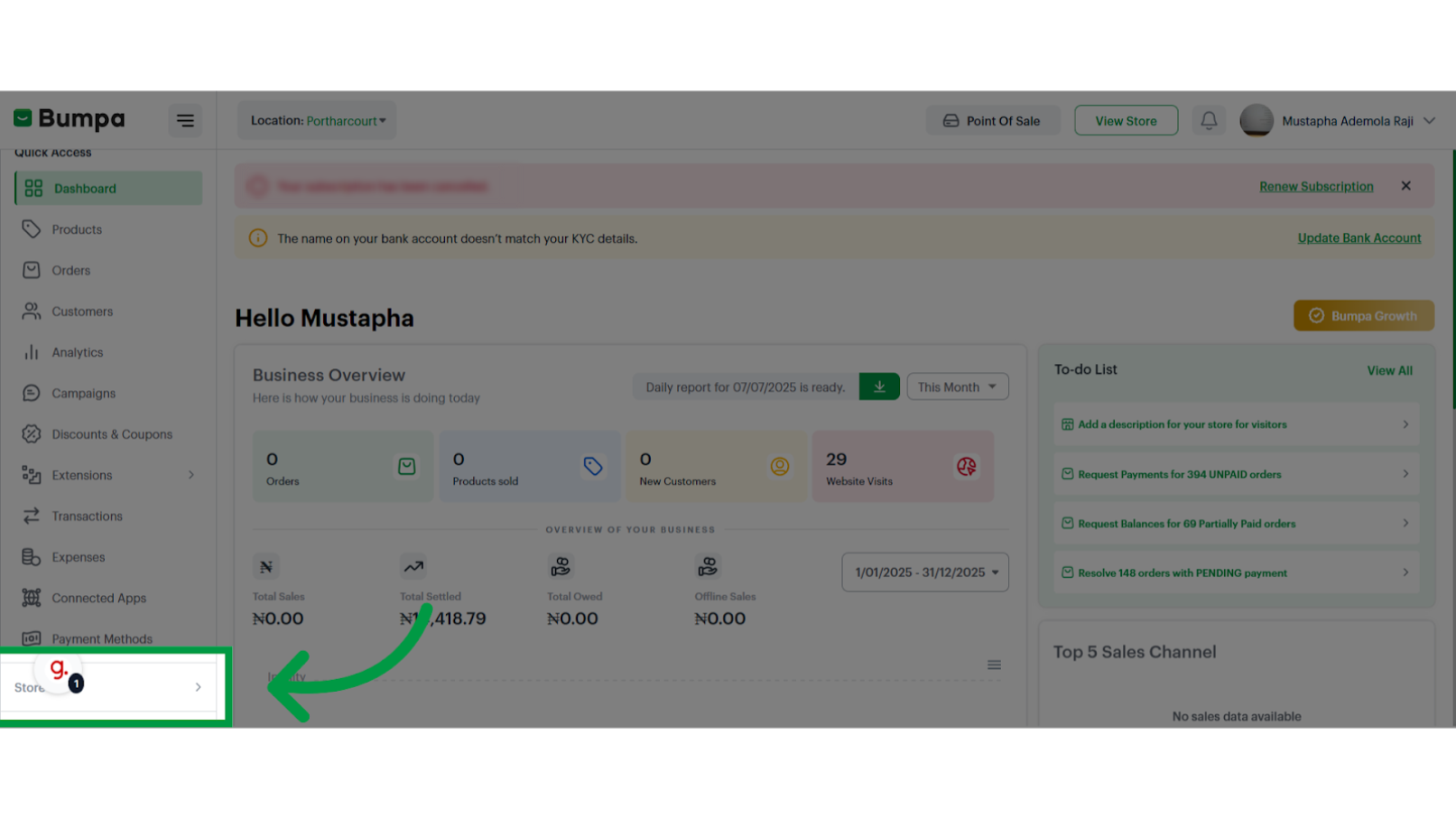Expand the Store section chevron
Image resolution: width=1456 pixels, height=819 pixels.
198,687
